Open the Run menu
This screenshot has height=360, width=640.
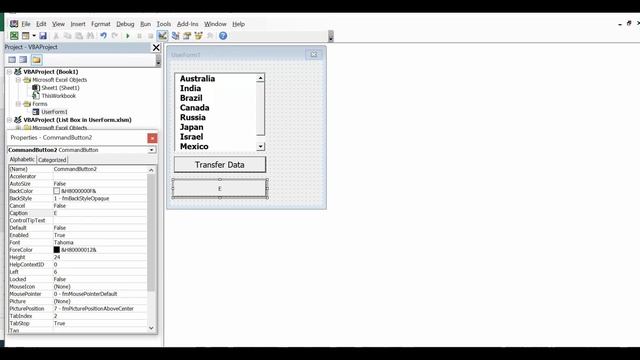click(x=145, y=24)
